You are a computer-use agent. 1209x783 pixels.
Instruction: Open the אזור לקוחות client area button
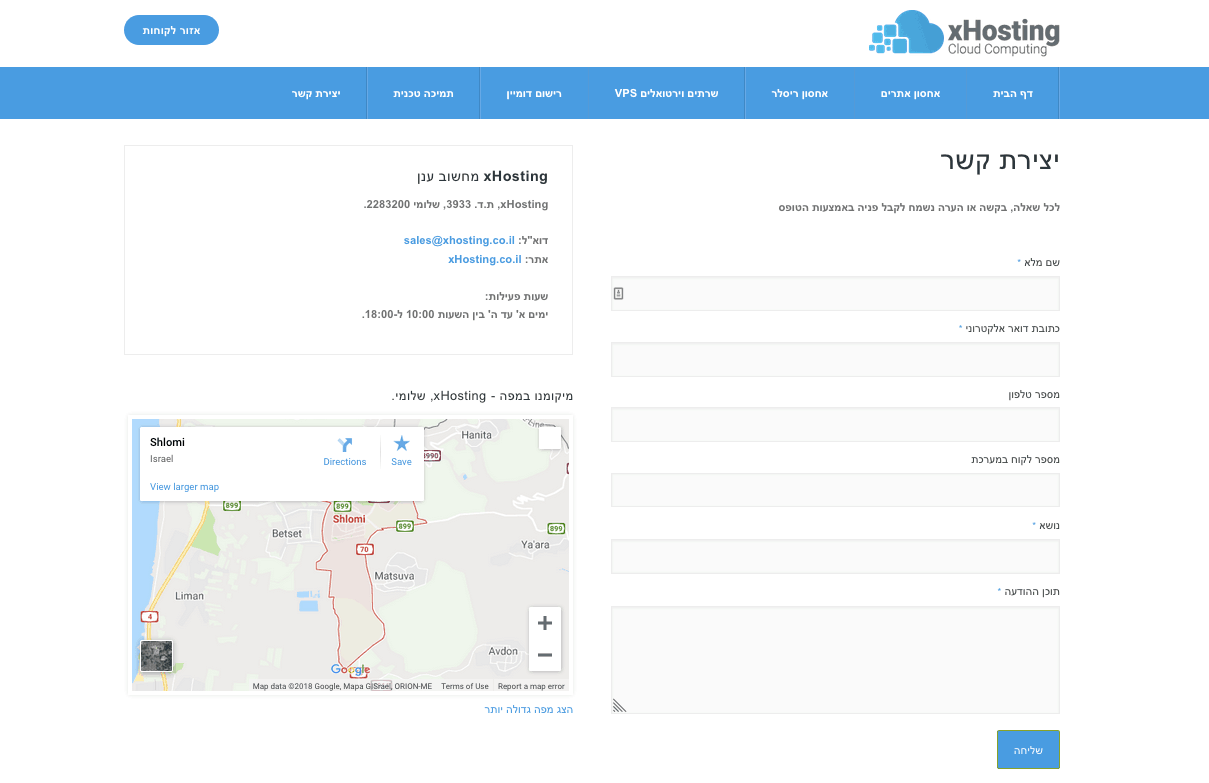tap(171, 30)
